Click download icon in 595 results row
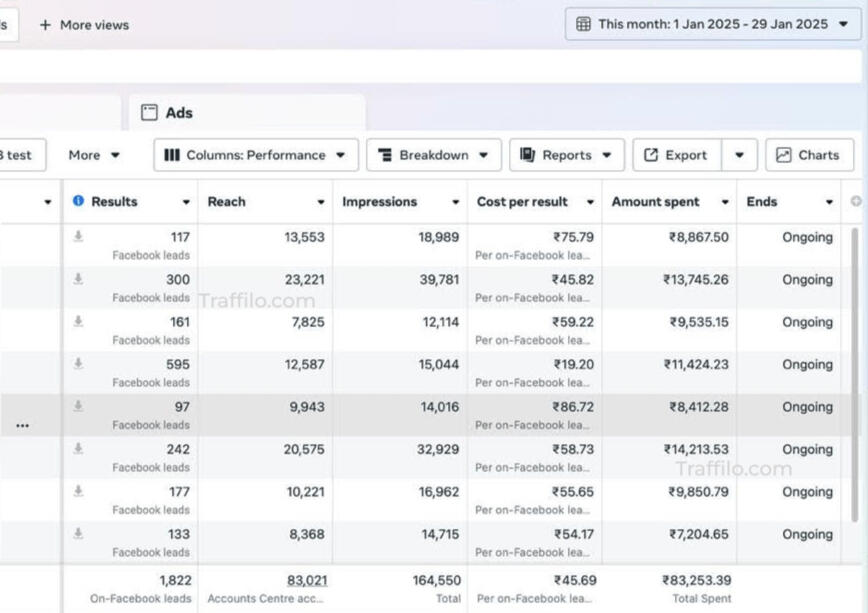The width and height of the screenshot is (868, 613). 78,364
